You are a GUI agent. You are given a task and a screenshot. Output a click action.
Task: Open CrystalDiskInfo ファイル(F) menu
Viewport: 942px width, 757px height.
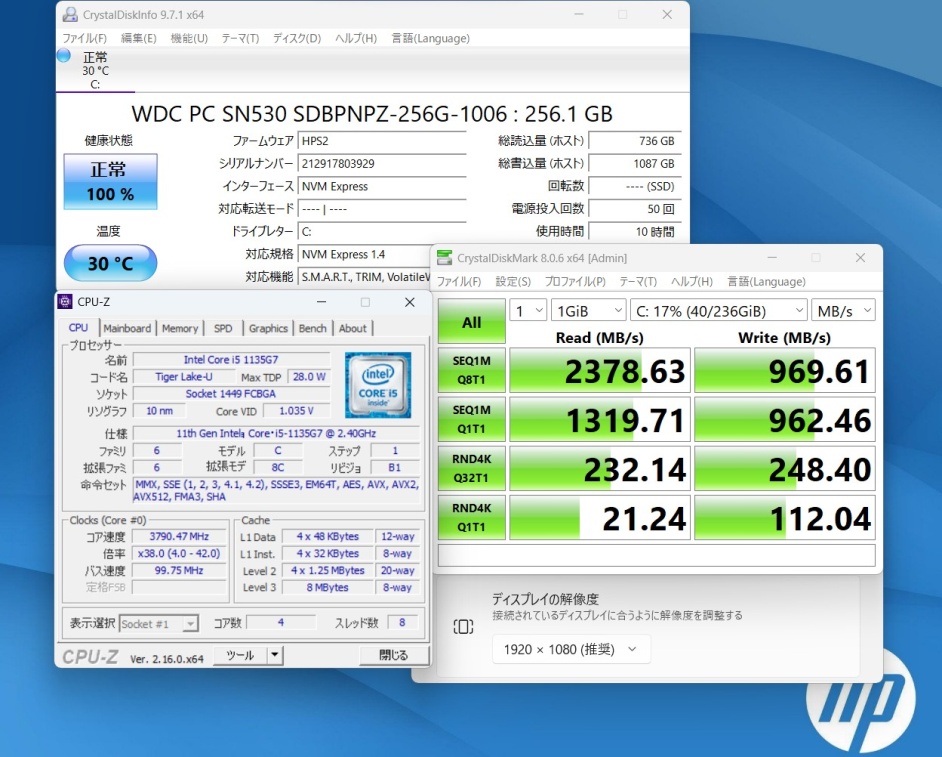(85, 38)
